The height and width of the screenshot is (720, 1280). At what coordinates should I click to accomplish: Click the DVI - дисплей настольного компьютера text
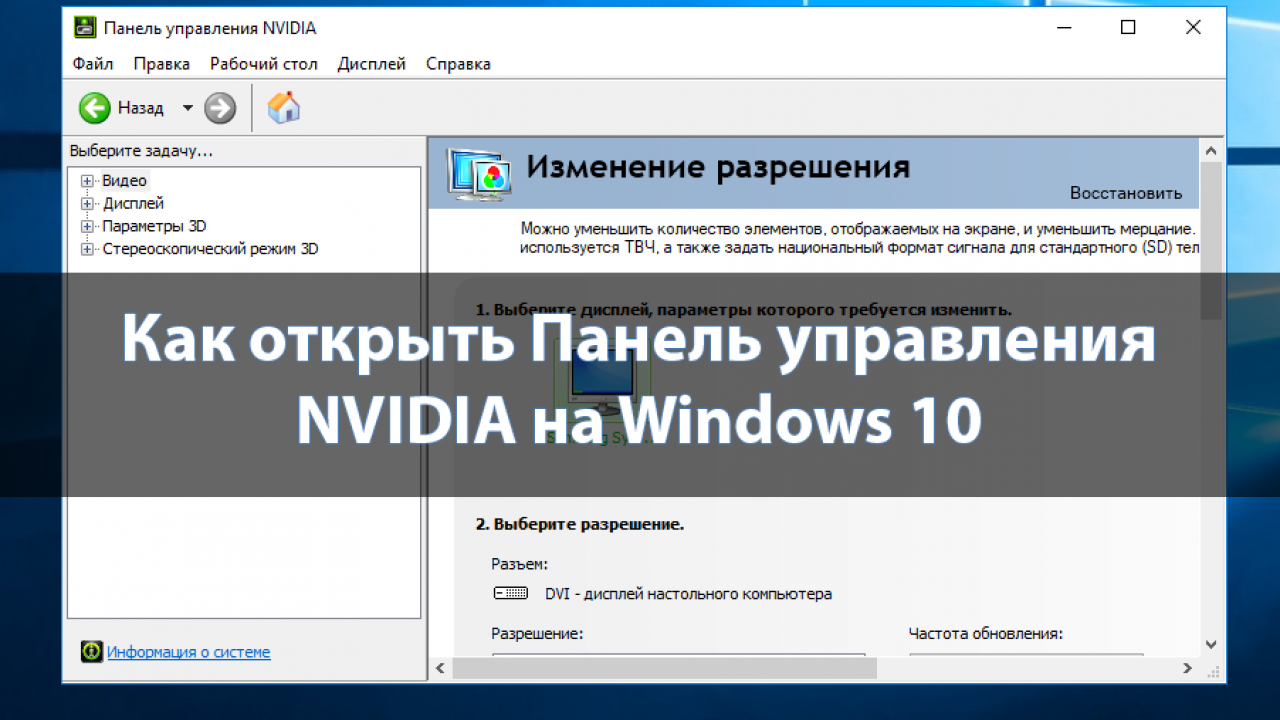click(x=688, y=594)
